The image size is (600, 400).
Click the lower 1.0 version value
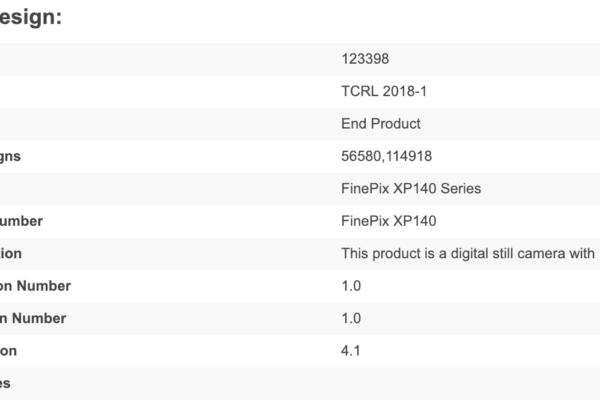click(x=351, y=318)
